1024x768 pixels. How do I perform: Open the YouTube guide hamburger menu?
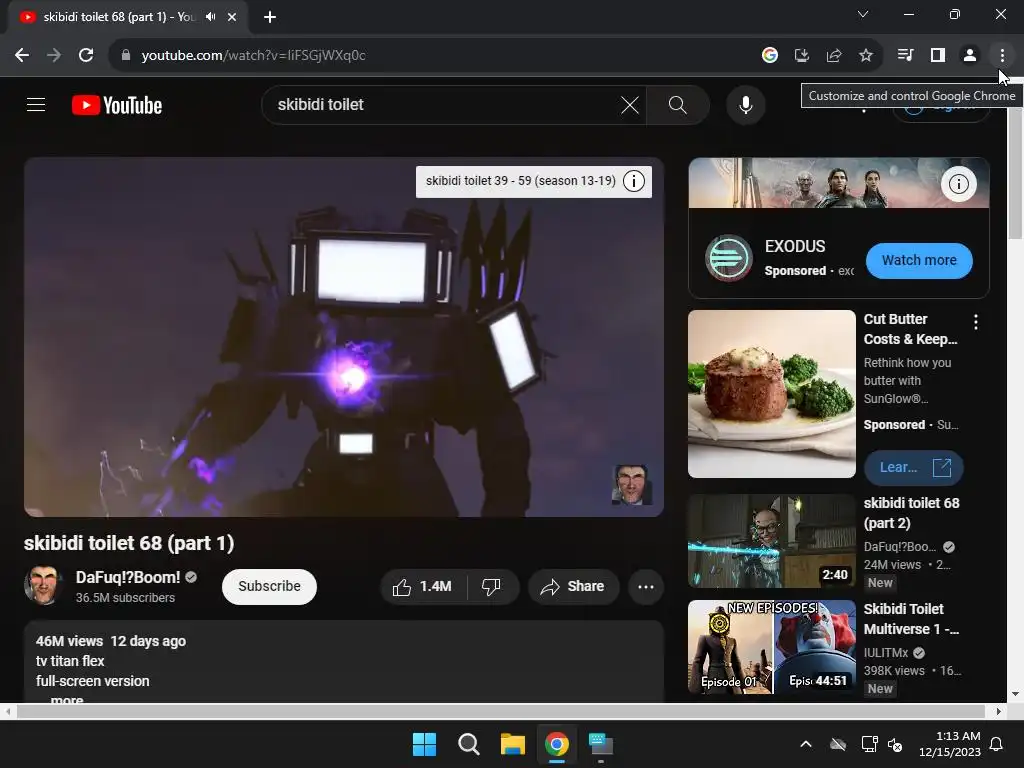coord(36,104)
